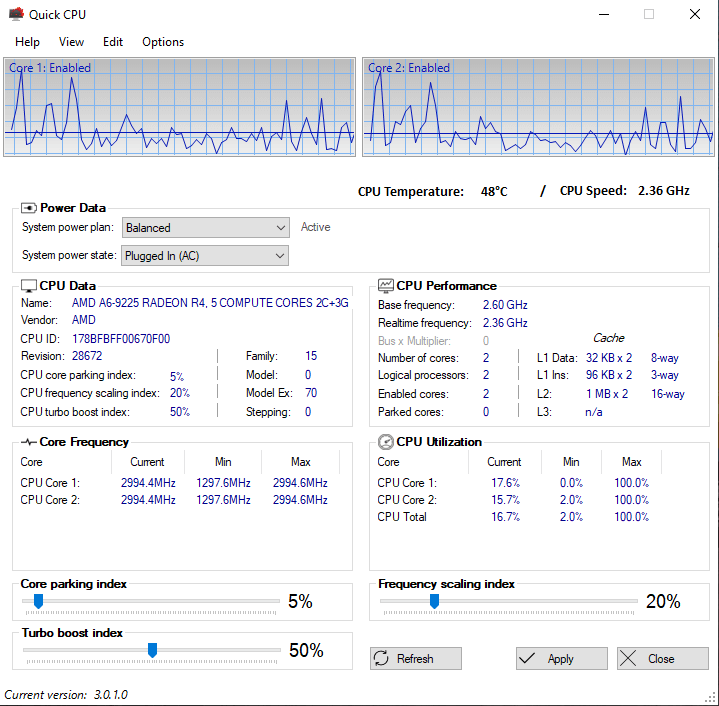Click the circular arrows icon on Refresh
Image resolution: width=719 pixels, height=706 pixels.
click(381, 658)
